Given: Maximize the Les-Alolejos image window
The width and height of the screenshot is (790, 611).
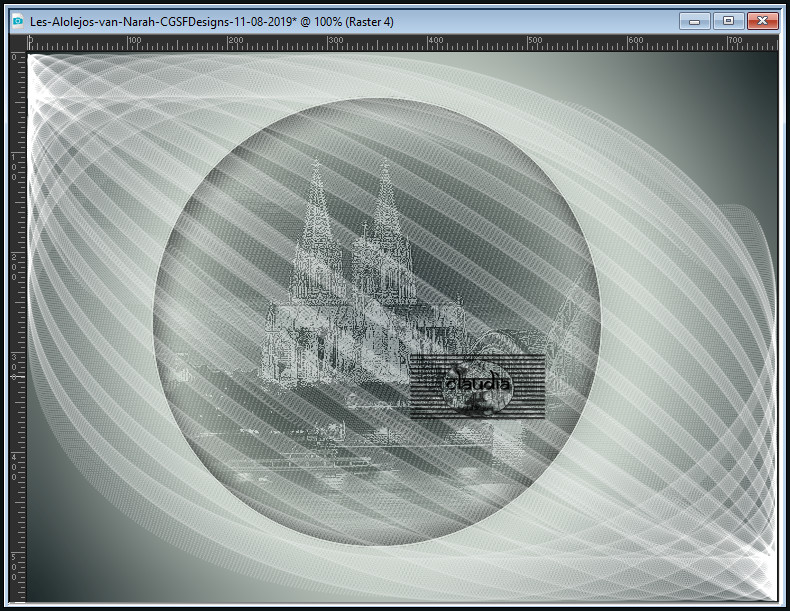Looking at the screenshot, I should [x=728, y=21].
